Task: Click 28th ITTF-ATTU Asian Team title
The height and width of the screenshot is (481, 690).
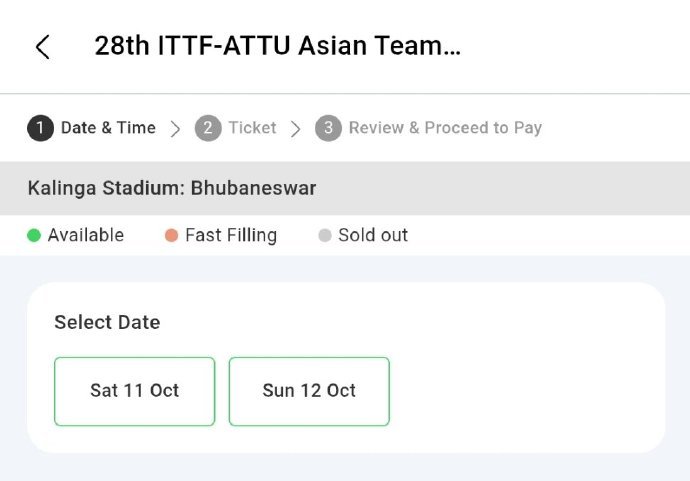Action: coord(277,46)
